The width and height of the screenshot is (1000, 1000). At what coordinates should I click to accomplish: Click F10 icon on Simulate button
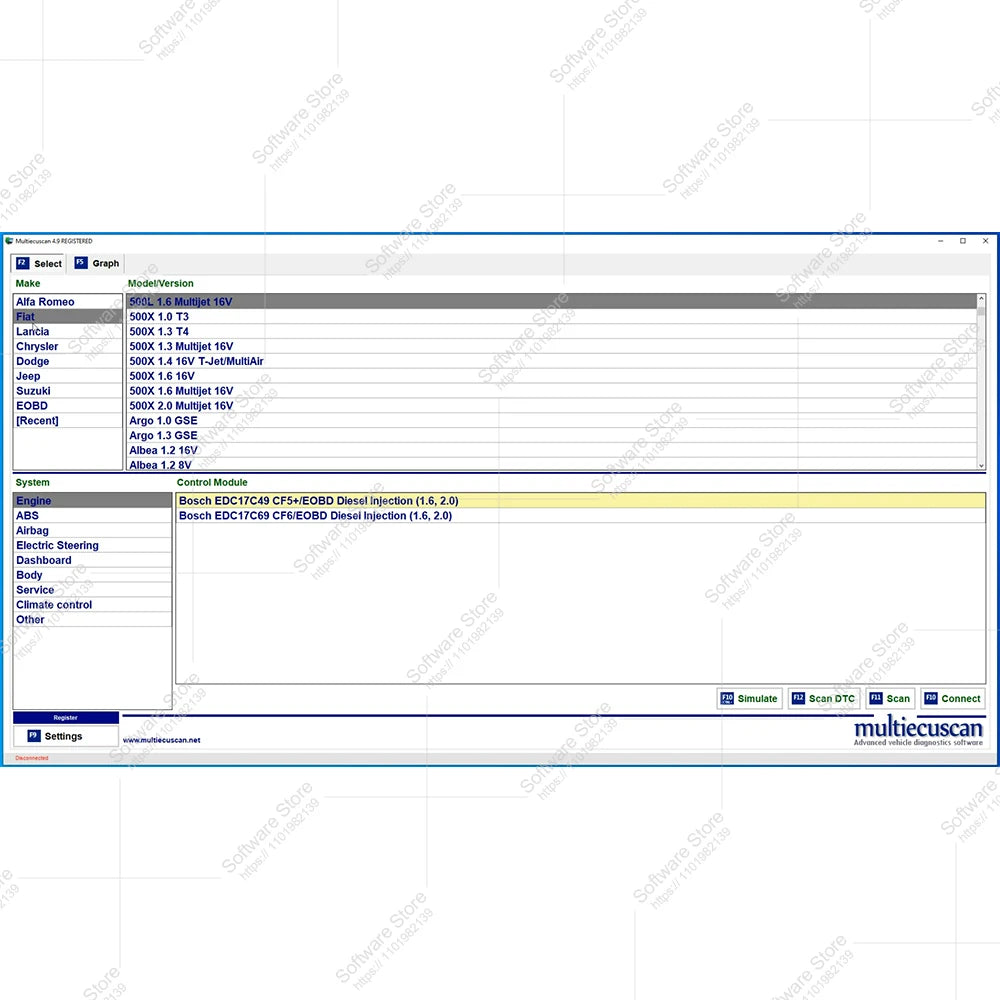[727, 698]
